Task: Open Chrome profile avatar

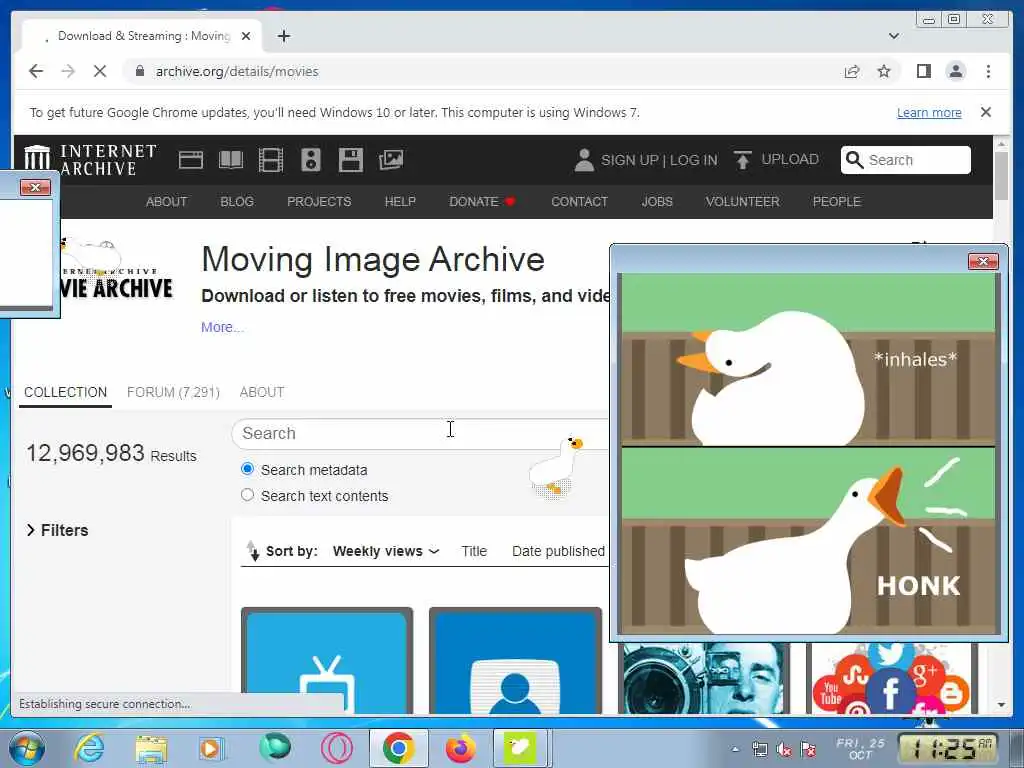Action: [x=955, y=71]
